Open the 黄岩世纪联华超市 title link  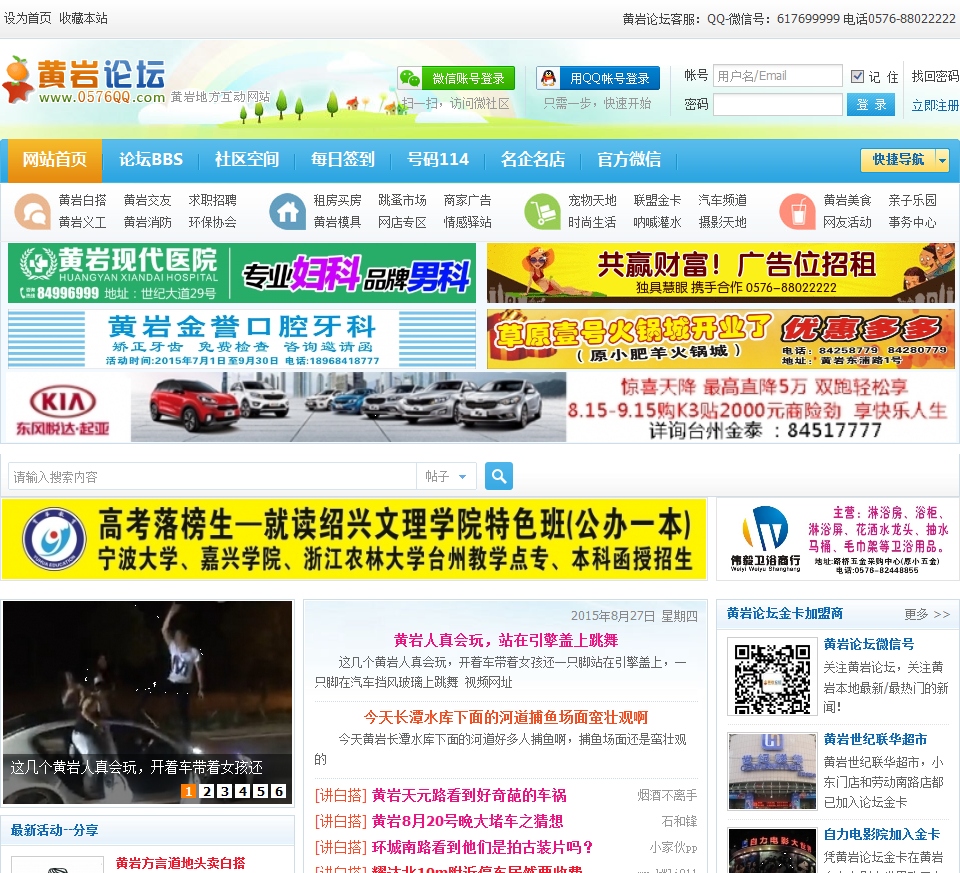[x=876, y=740]
